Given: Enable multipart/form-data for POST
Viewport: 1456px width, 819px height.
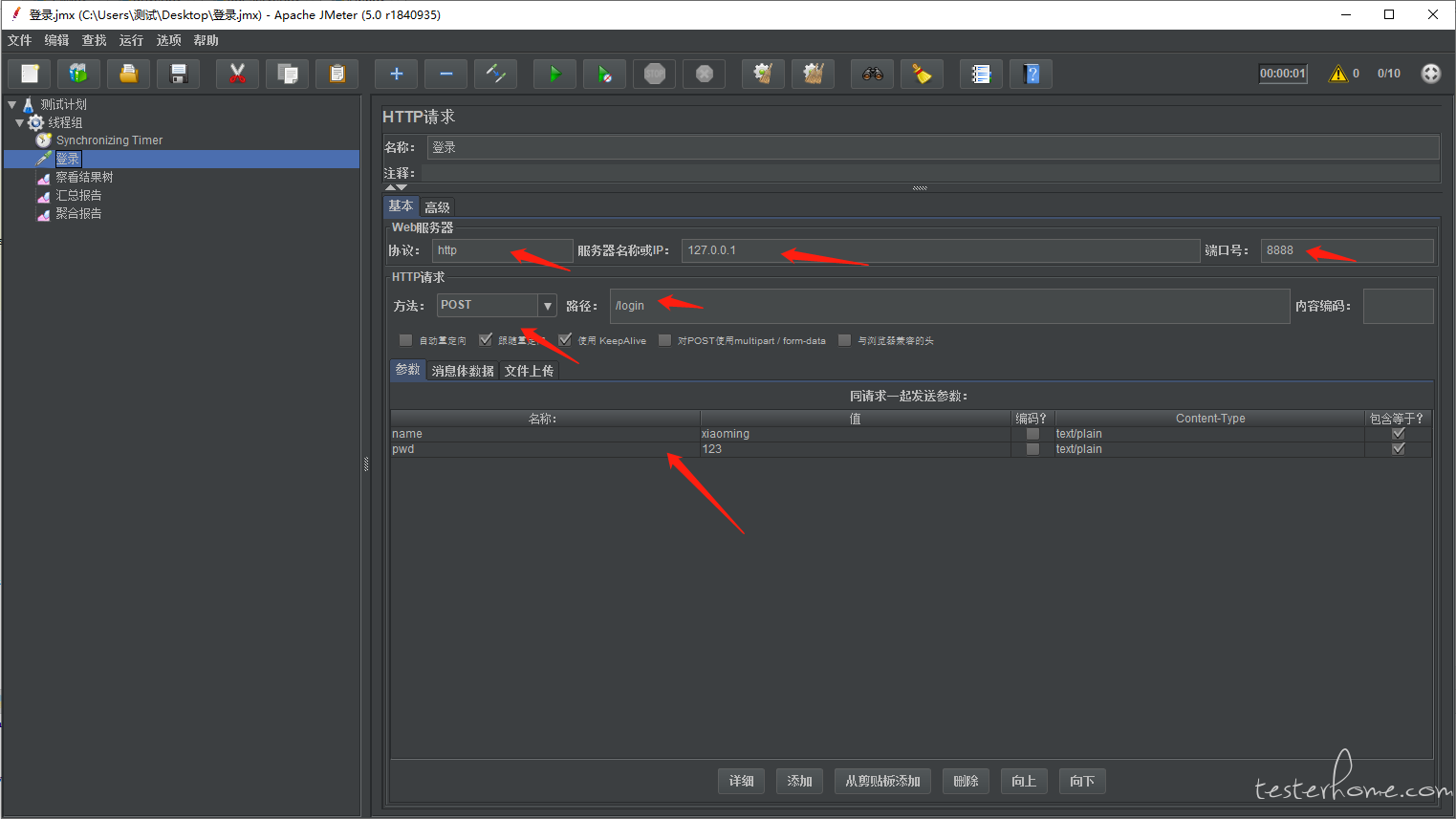Looking at the screenshot, I should (x=665, y=340).
